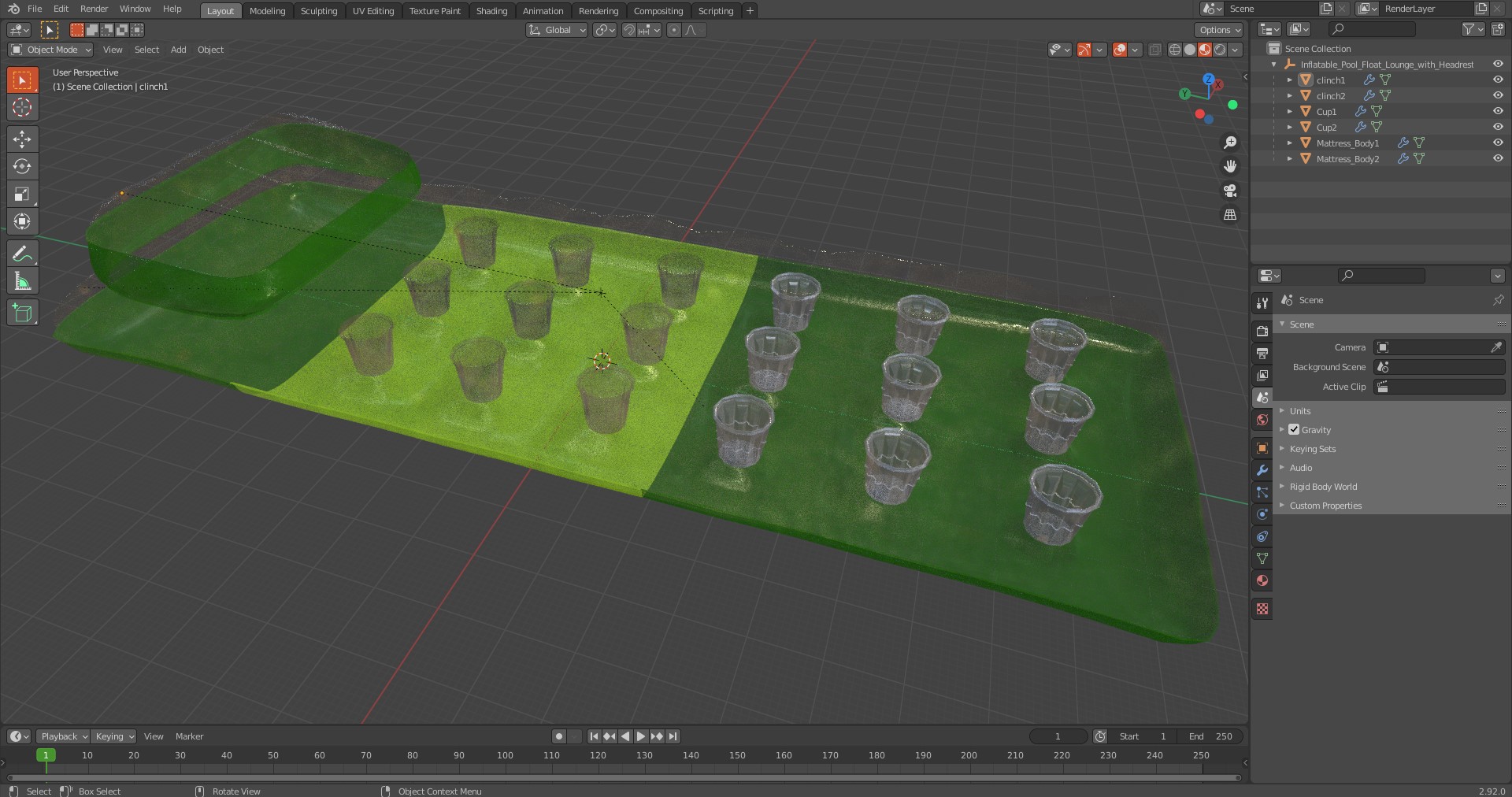Click the outliner search field
Image resolution: width=1512 pixels, height=797 pixels.
(1371, 29)
